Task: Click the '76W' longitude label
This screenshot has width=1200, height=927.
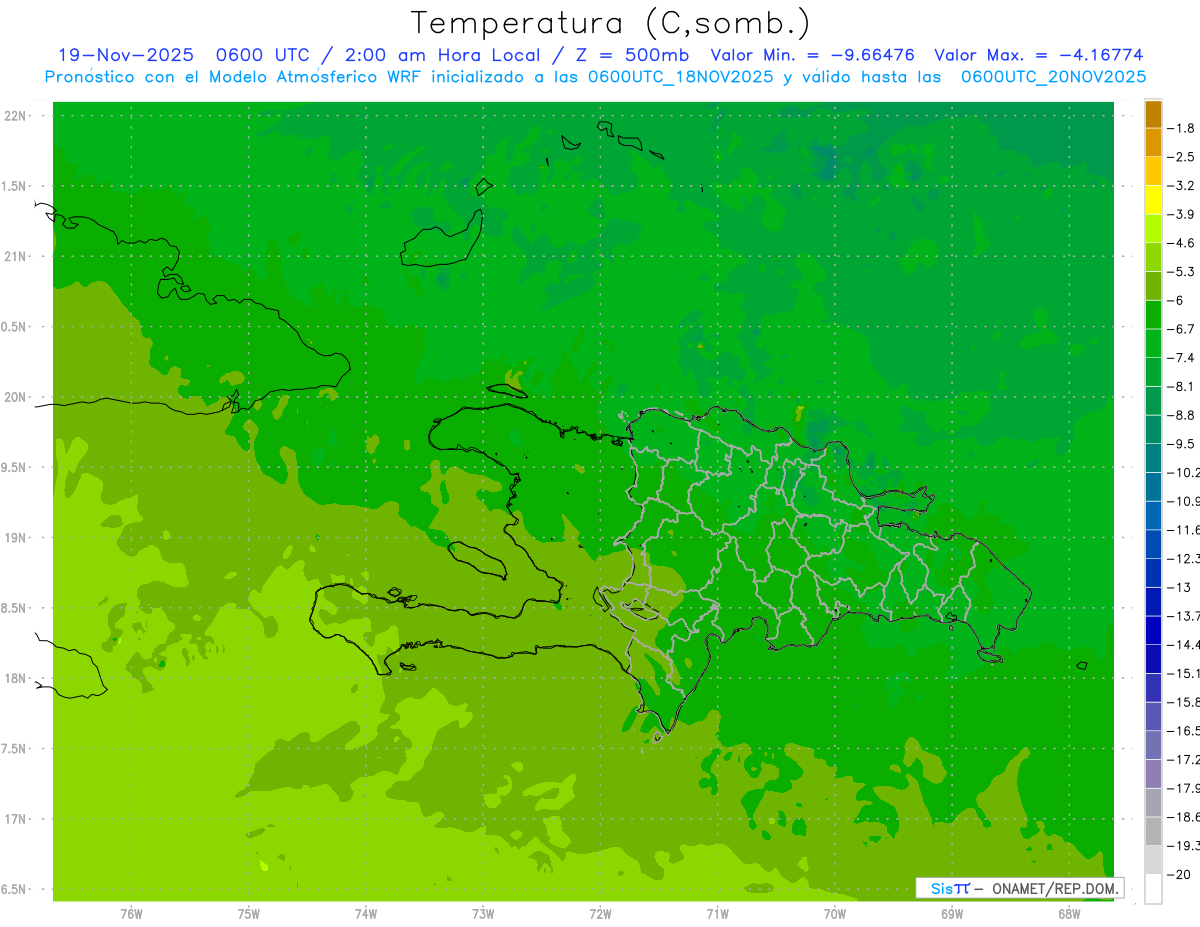Action: click(x=131, y=913)
